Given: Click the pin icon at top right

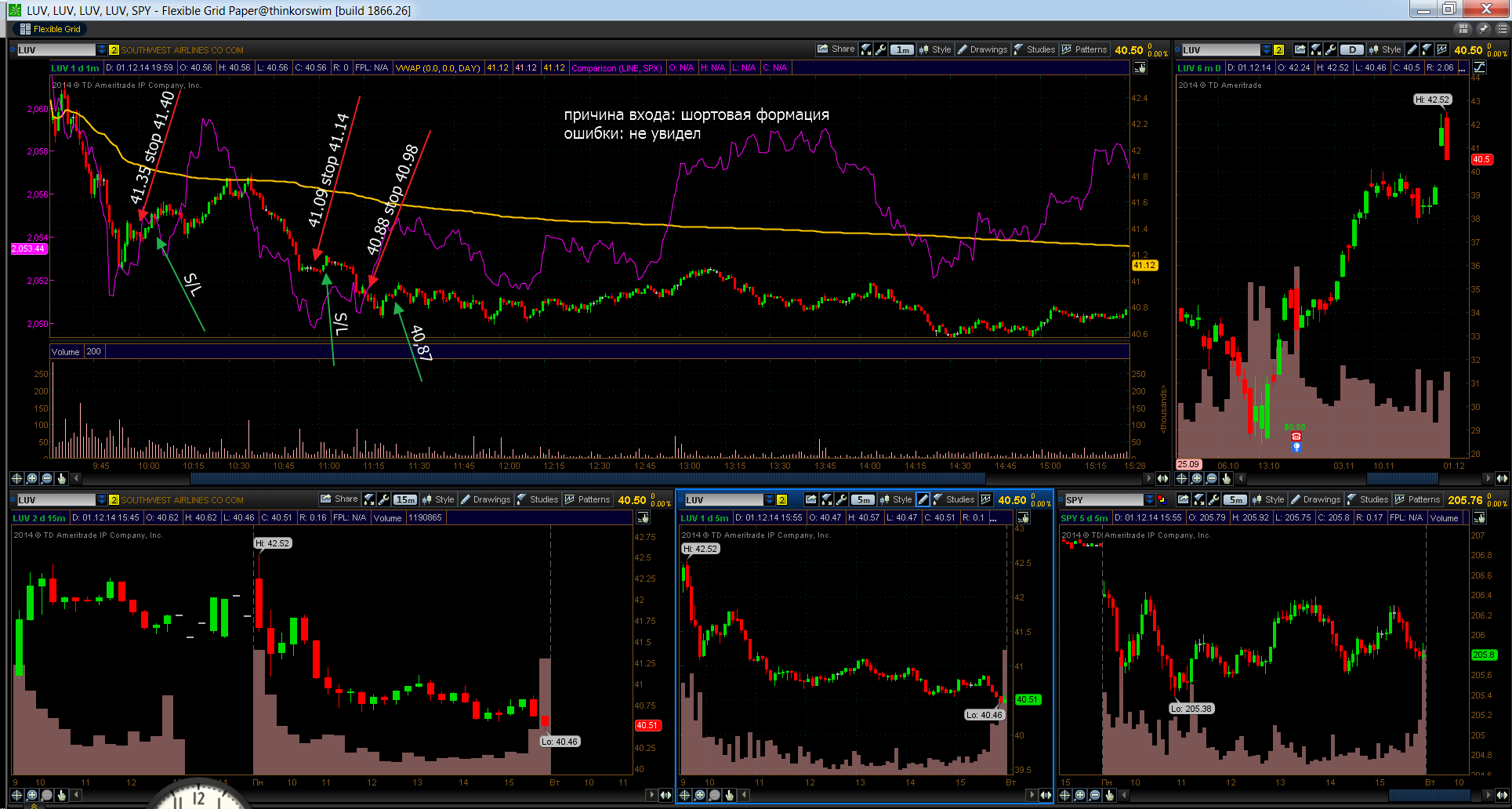Looking at the screenshot, I should [x=1483, y=29].
